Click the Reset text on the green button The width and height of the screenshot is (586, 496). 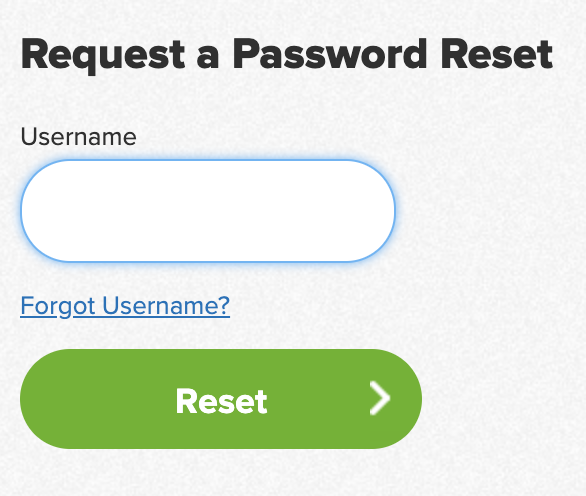pos(222,401)
